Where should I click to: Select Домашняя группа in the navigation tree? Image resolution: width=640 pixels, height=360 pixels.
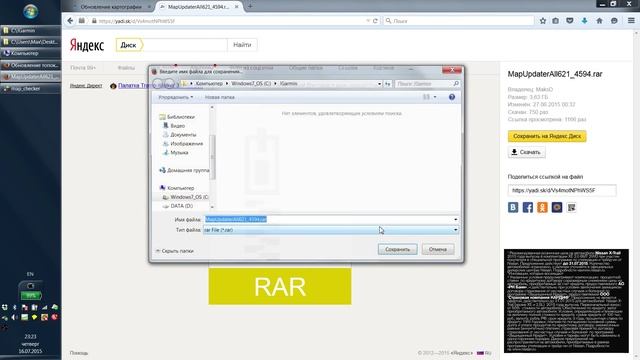click(x=184, y=171)
